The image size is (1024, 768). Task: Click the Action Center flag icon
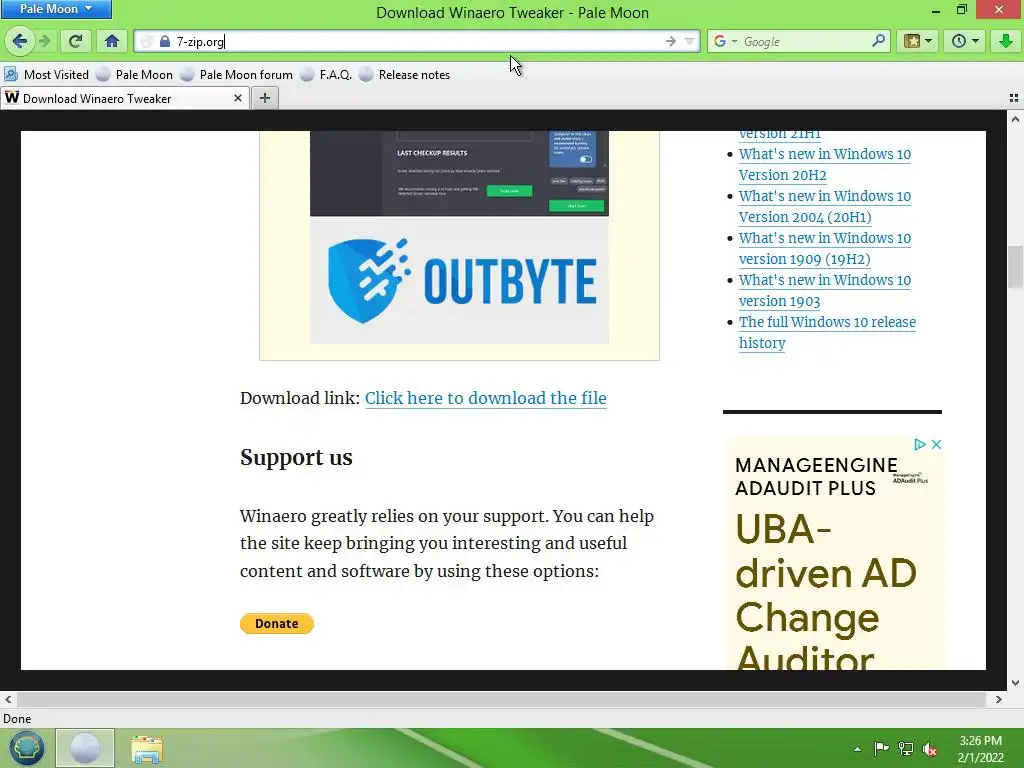(881, 749)
